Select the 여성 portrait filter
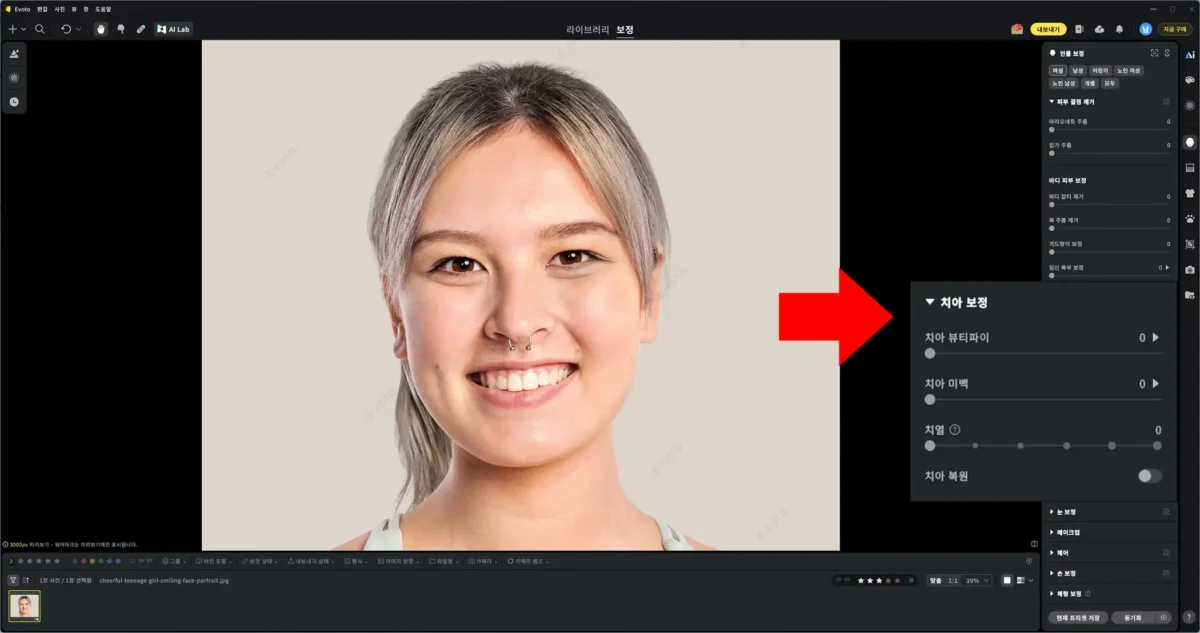1200x633 pixels. click(x=1057, y=71)
